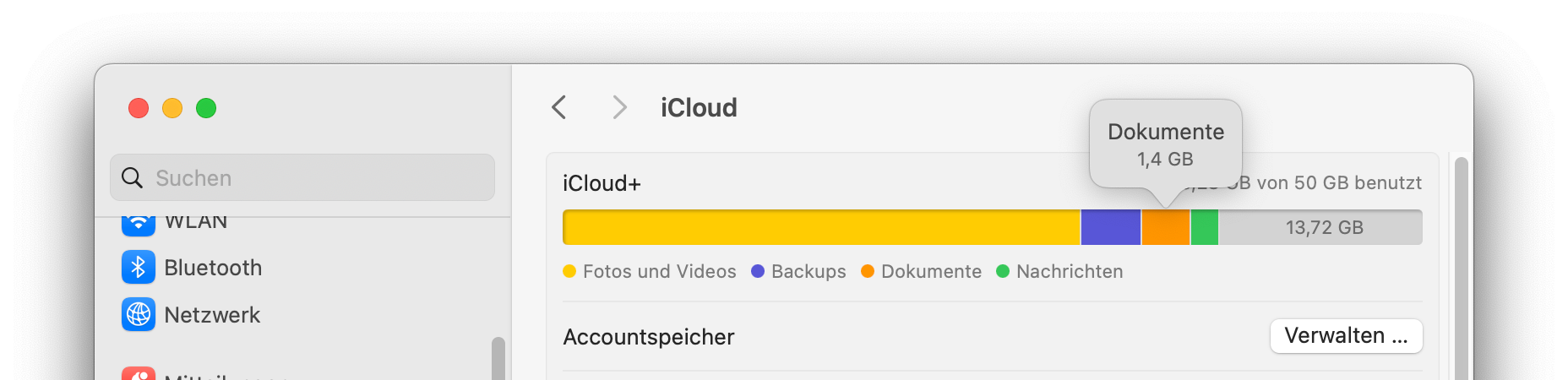Click the sidebar scrollbar handle
Image resolution: width=1568 pixels, height=380 pixels.
coord(498,359)
